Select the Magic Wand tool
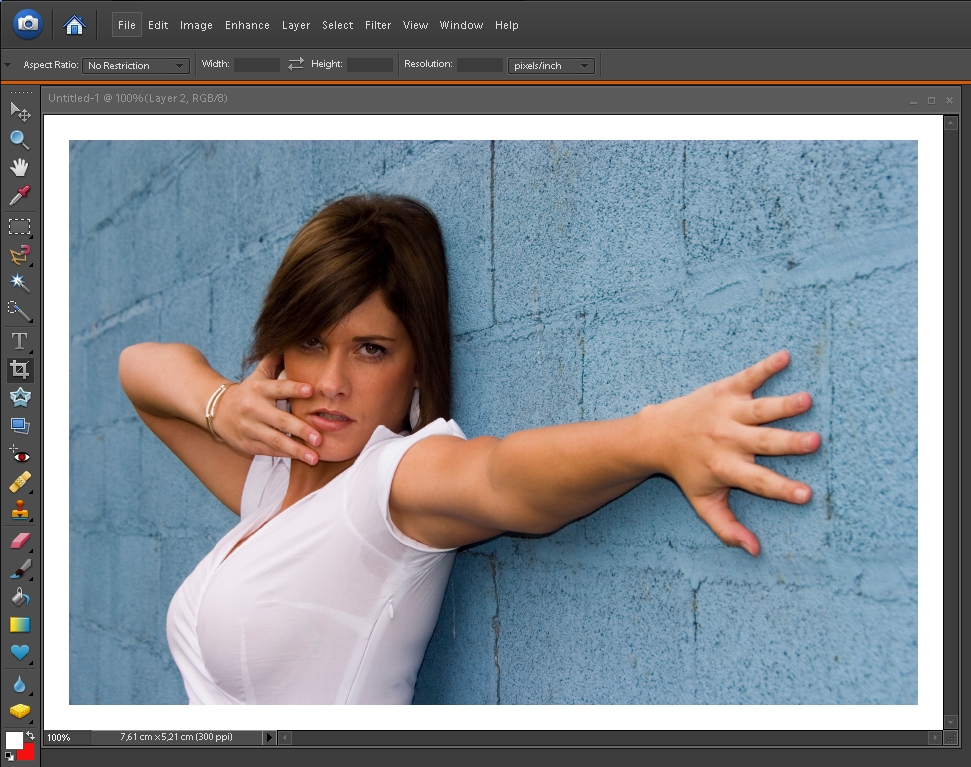971x767 pixels. [19, 283]
